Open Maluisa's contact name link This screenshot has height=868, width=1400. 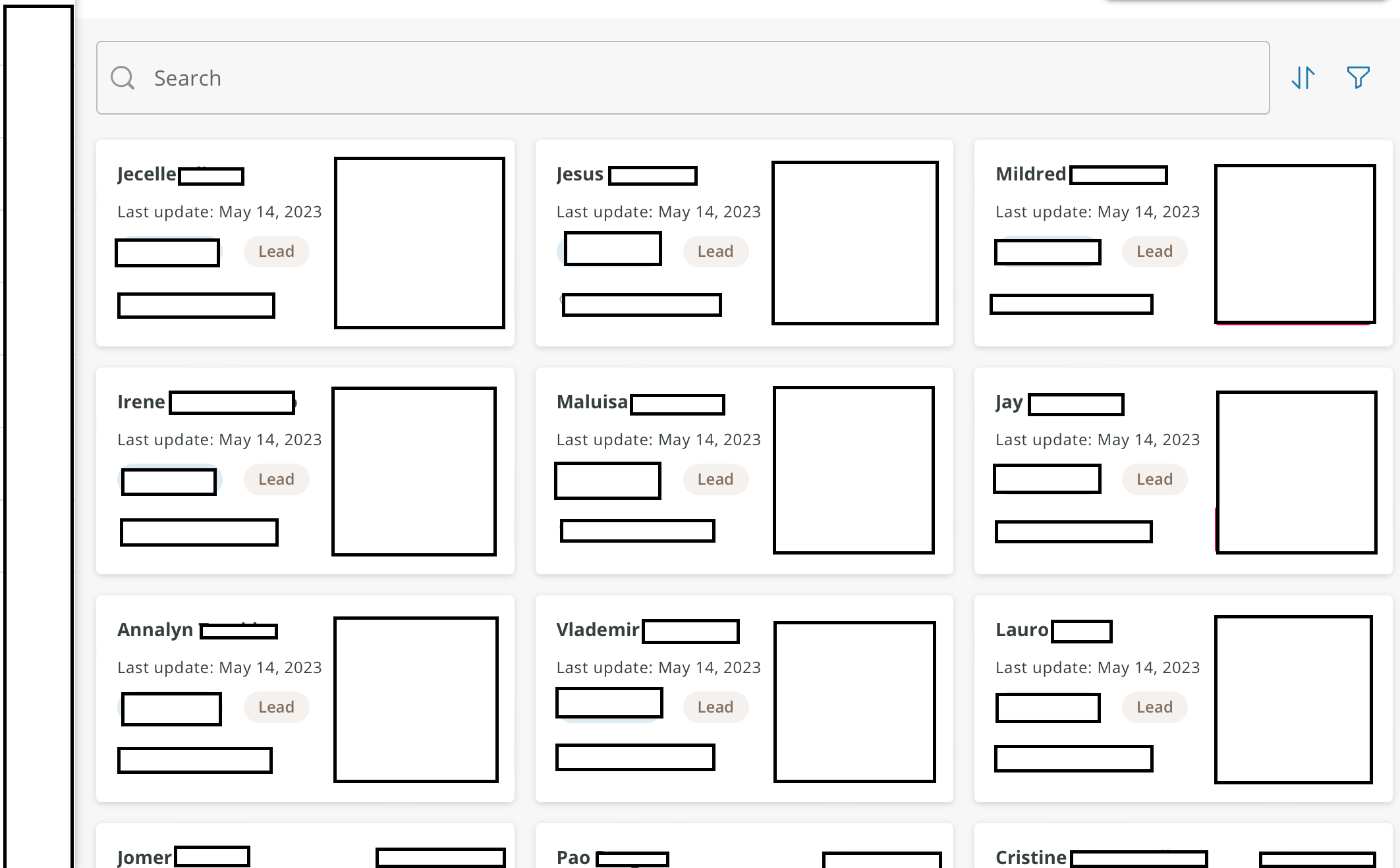592,402
